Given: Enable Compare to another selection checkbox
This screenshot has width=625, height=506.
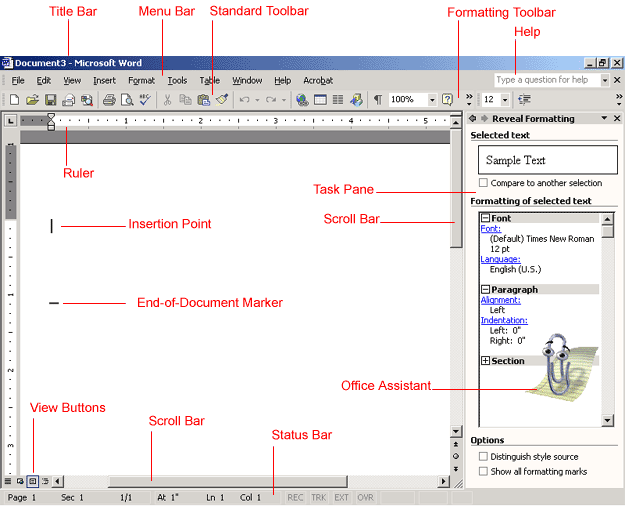Looking at the screenshot, I should click(x=484, y=184).
